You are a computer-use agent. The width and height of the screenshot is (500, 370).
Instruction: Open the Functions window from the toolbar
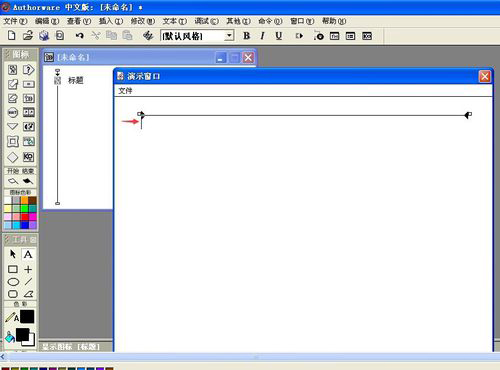(x=334, y=36)
